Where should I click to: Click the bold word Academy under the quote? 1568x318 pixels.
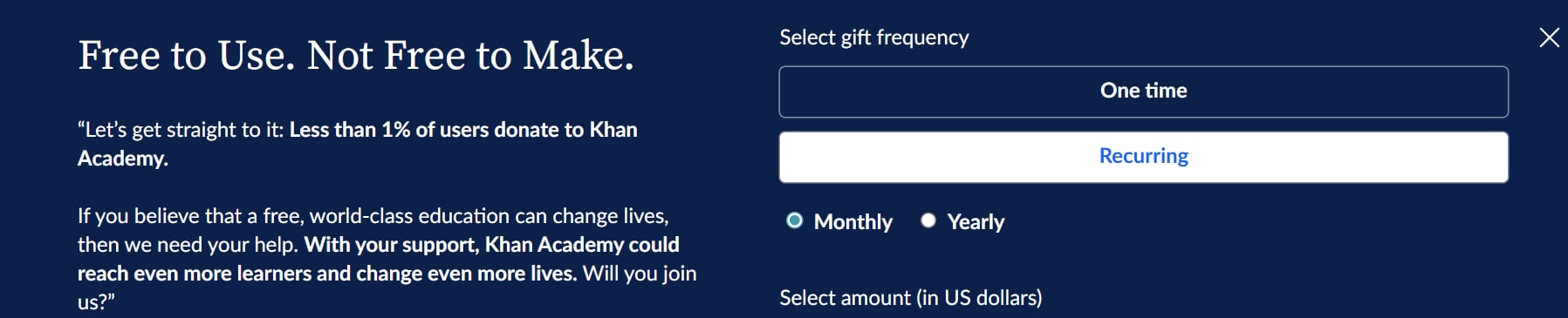coord(123,159)
